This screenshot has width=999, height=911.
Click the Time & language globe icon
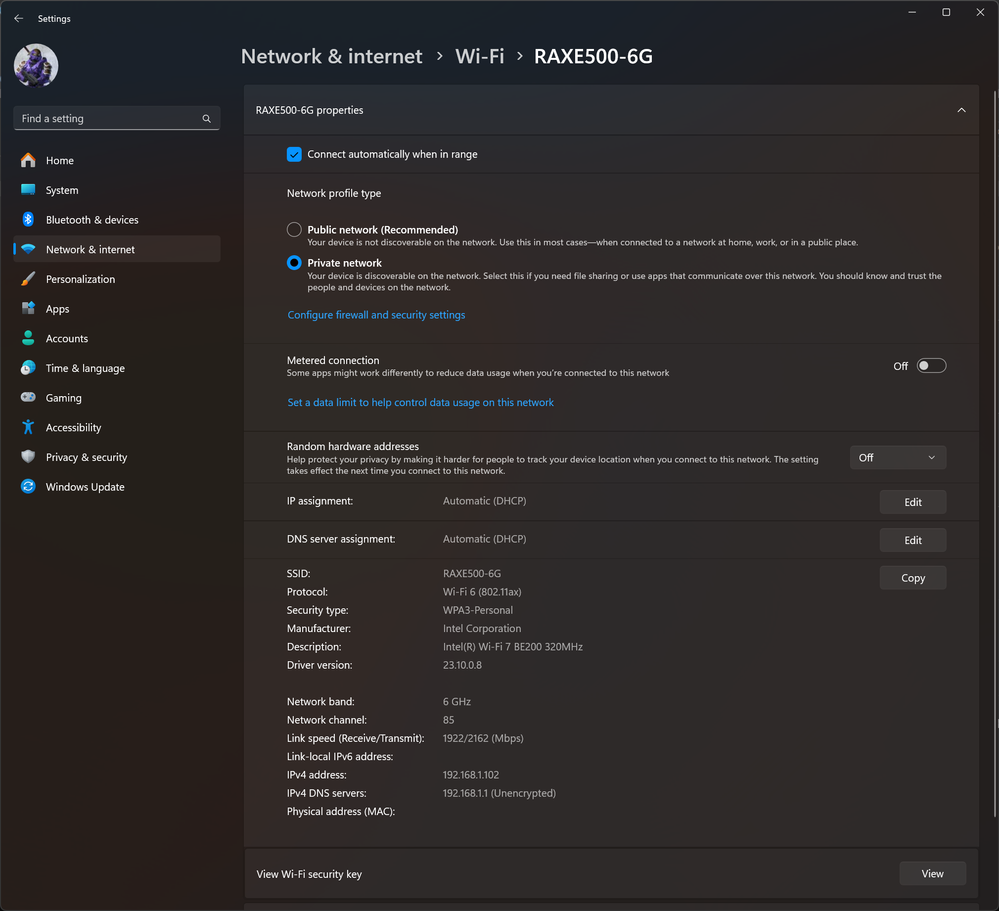tap(28, 368)
